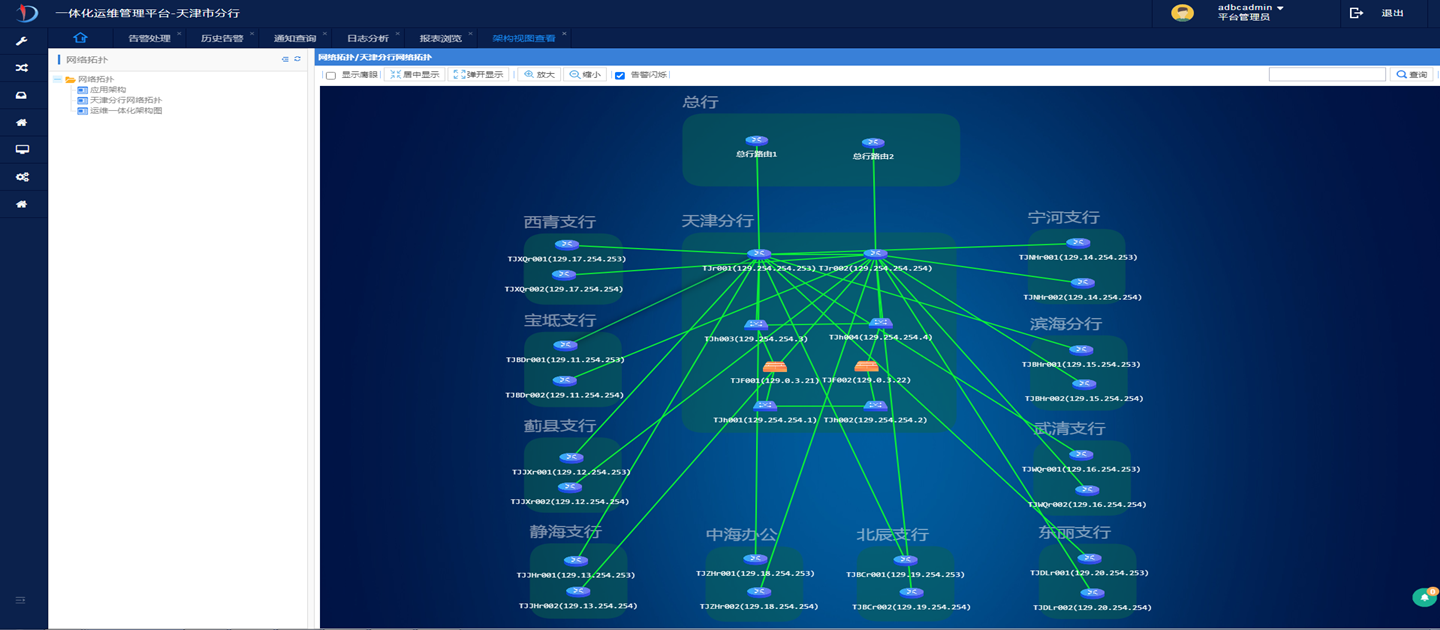This screenshot has width=1440, height=630.
Task: Collapse the 网络拓扑 side panel icon
Action: click(x=285, y=59)
